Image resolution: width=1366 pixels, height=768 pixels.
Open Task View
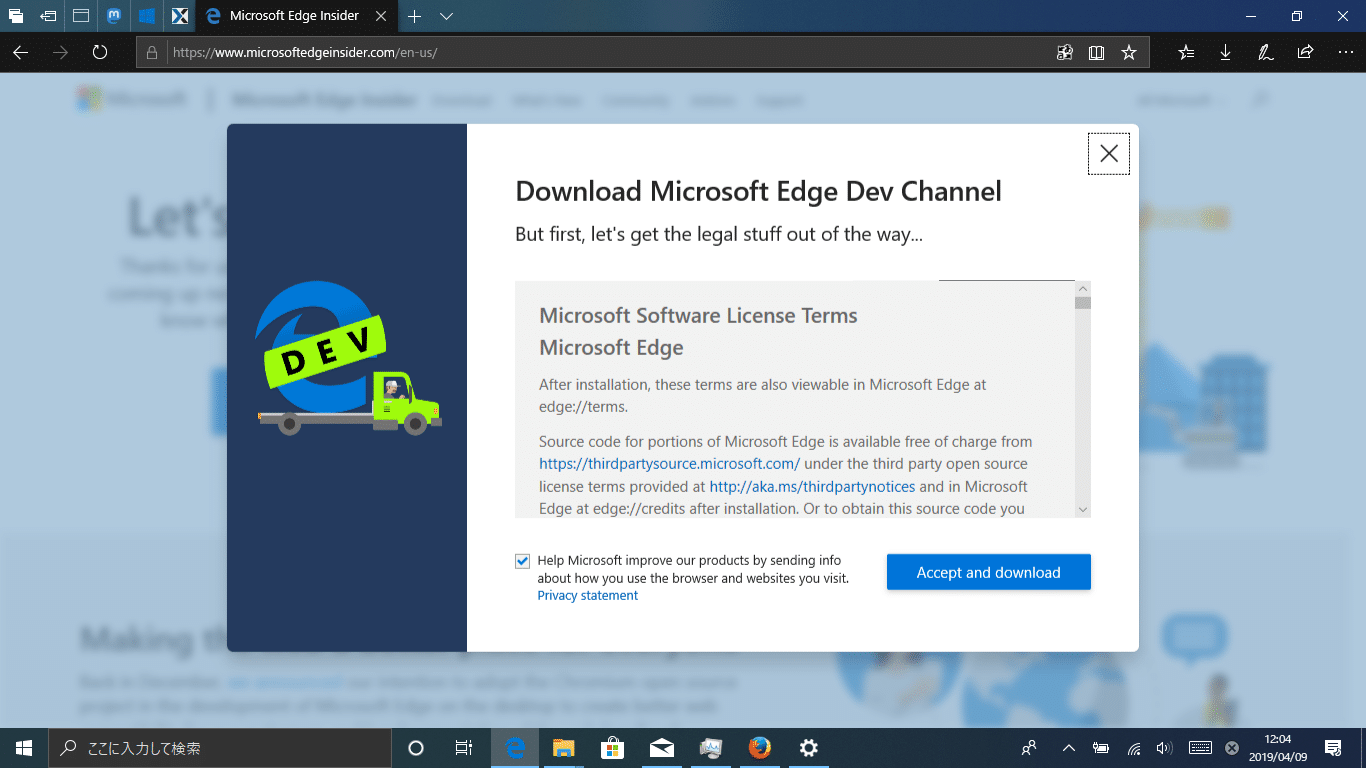click(x=464, y=748)
